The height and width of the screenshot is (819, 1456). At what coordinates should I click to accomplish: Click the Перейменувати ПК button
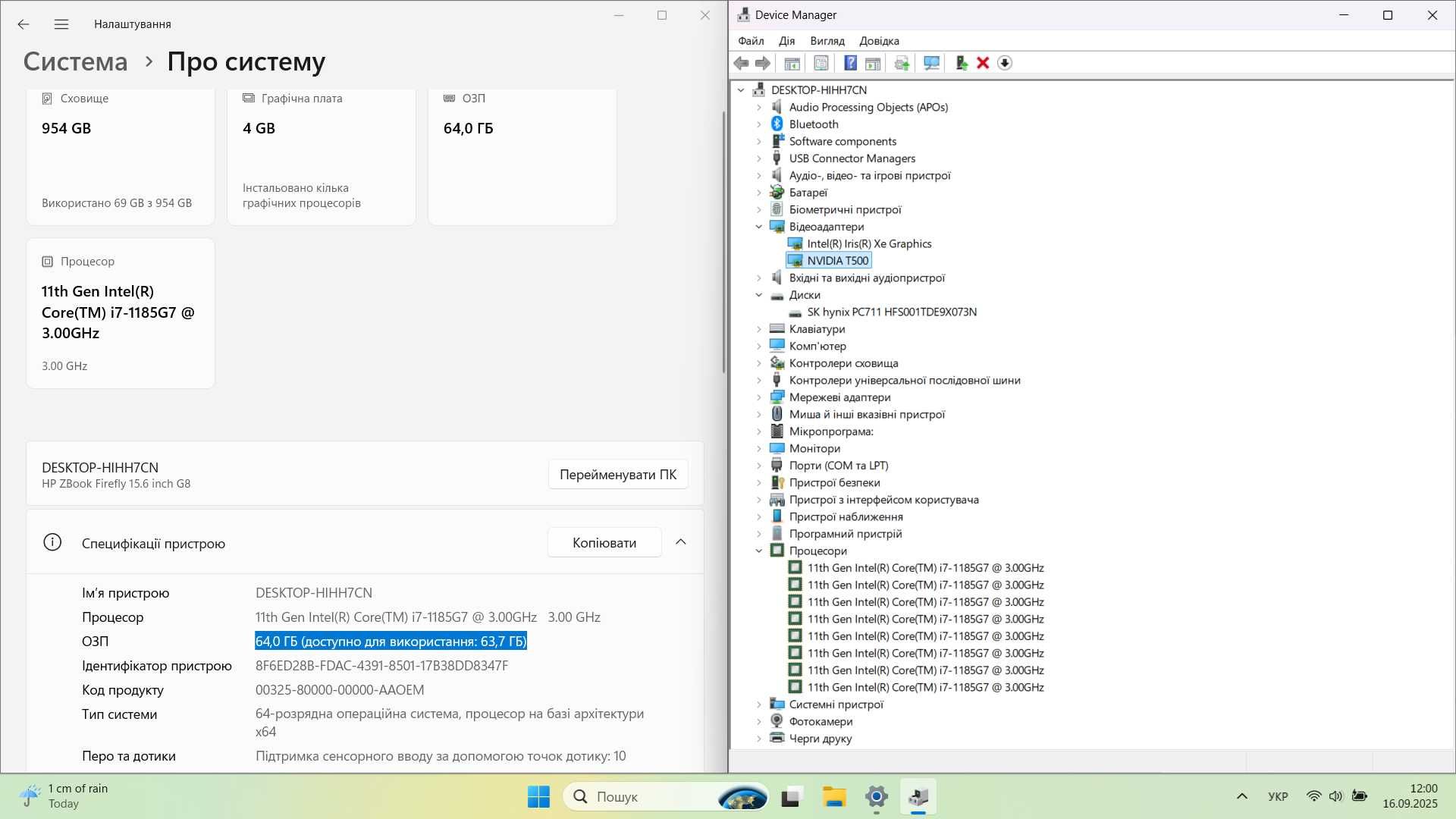(618, 475)
